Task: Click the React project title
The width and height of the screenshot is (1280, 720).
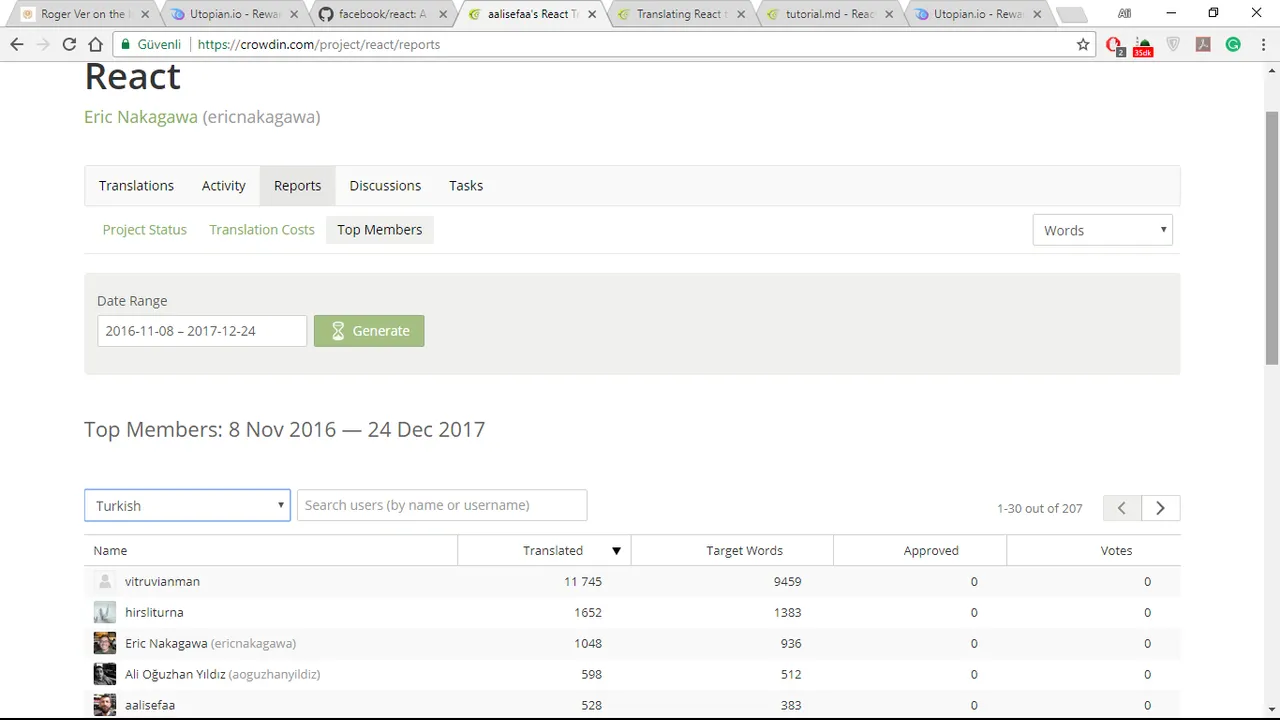Action: pyautogui.click(x=132, y=77)
